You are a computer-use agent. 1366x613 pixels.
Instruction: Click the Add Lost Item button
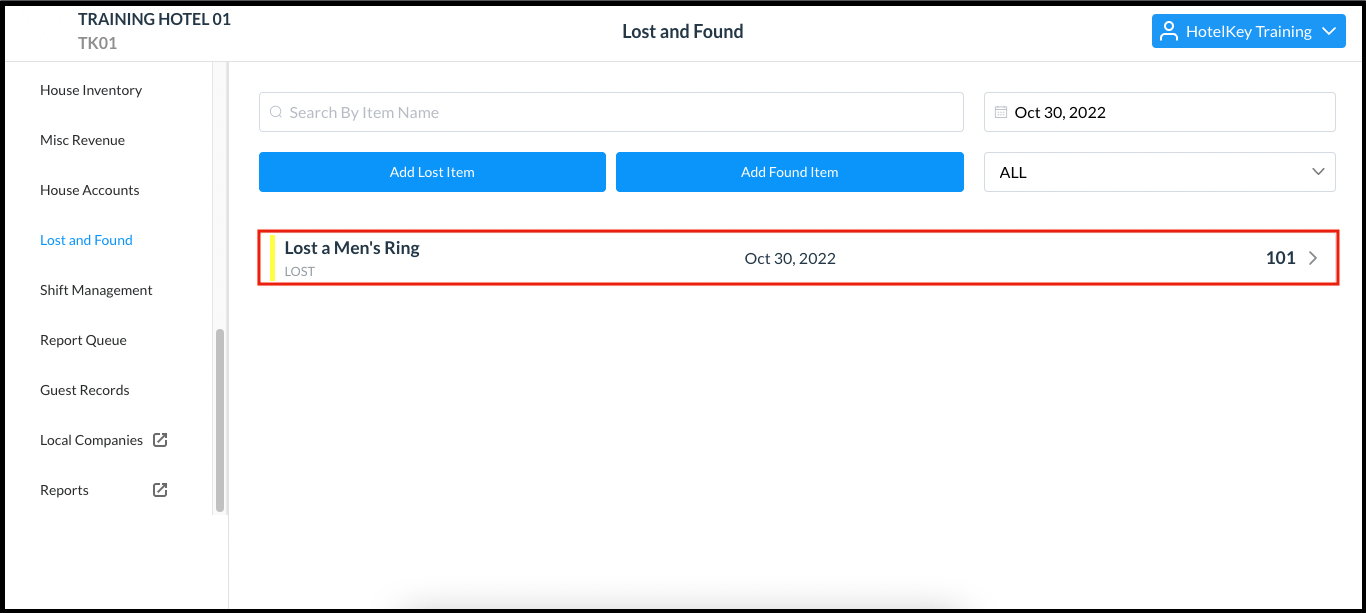(432, 172)
